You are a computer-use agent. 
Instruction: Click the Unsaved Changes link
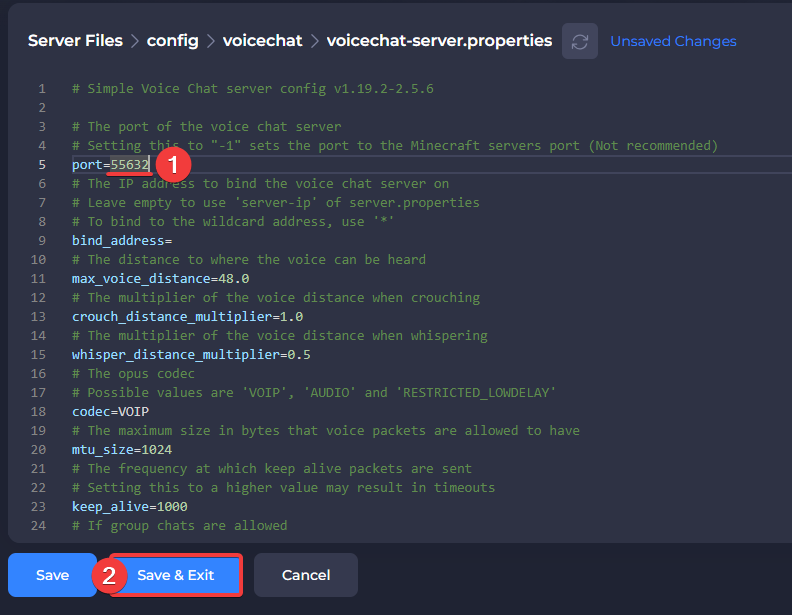[x=673, y=41]
